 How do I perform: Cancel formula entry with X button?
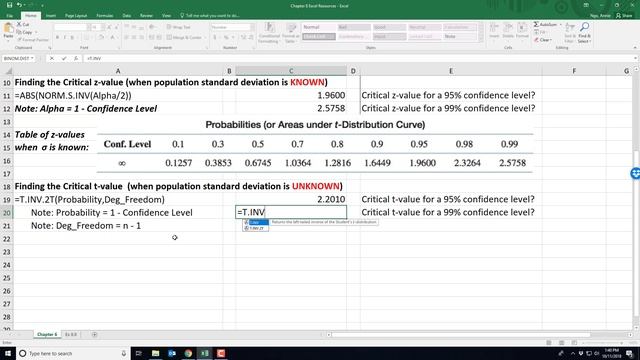pos(52,58)
